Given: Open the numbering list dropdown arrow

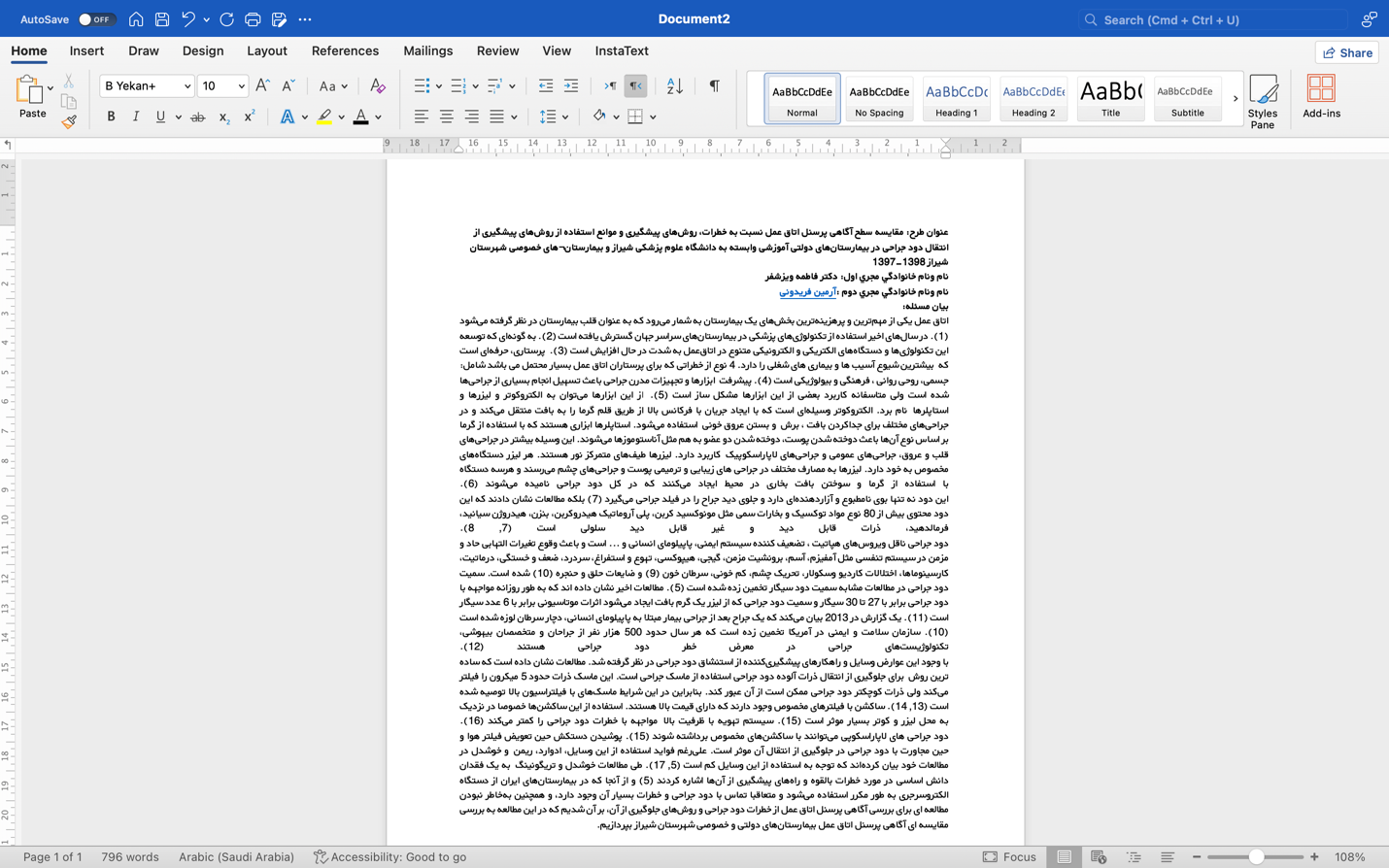Looking at the screenshot, I should coord(475,86).
